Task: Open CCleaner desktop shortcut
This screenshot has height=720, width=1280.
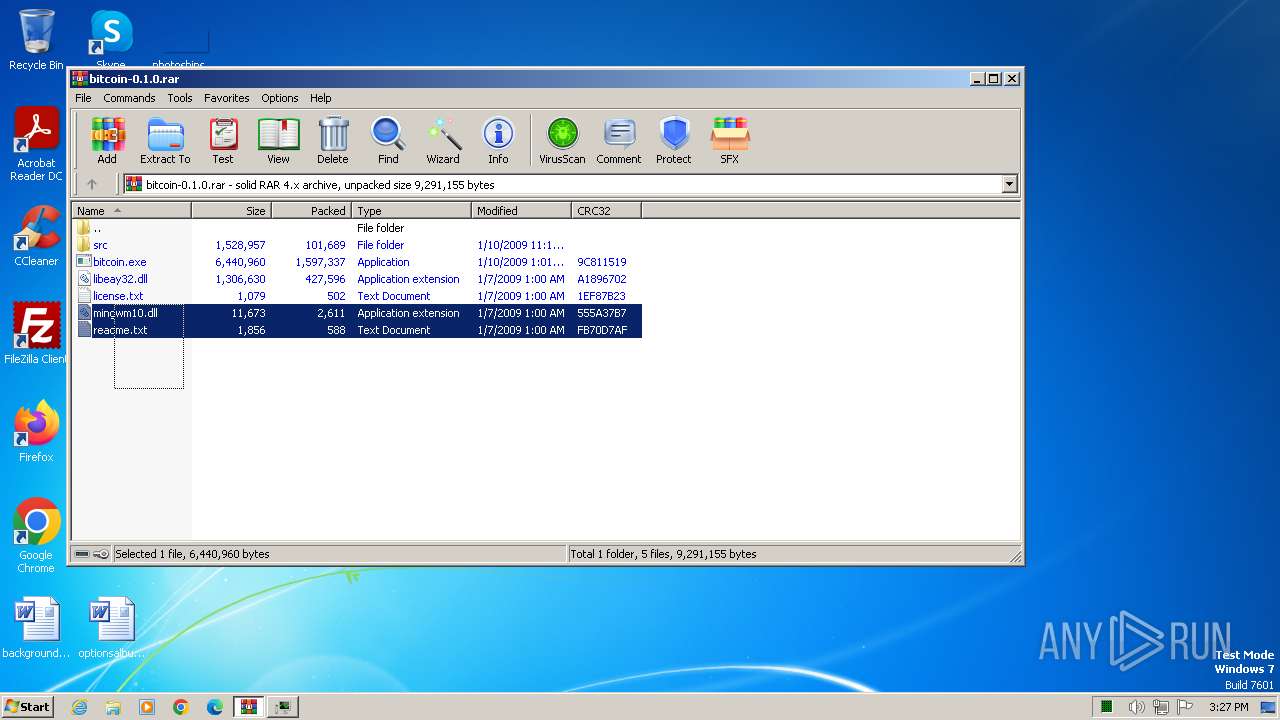Action: [x=36, y=236]
